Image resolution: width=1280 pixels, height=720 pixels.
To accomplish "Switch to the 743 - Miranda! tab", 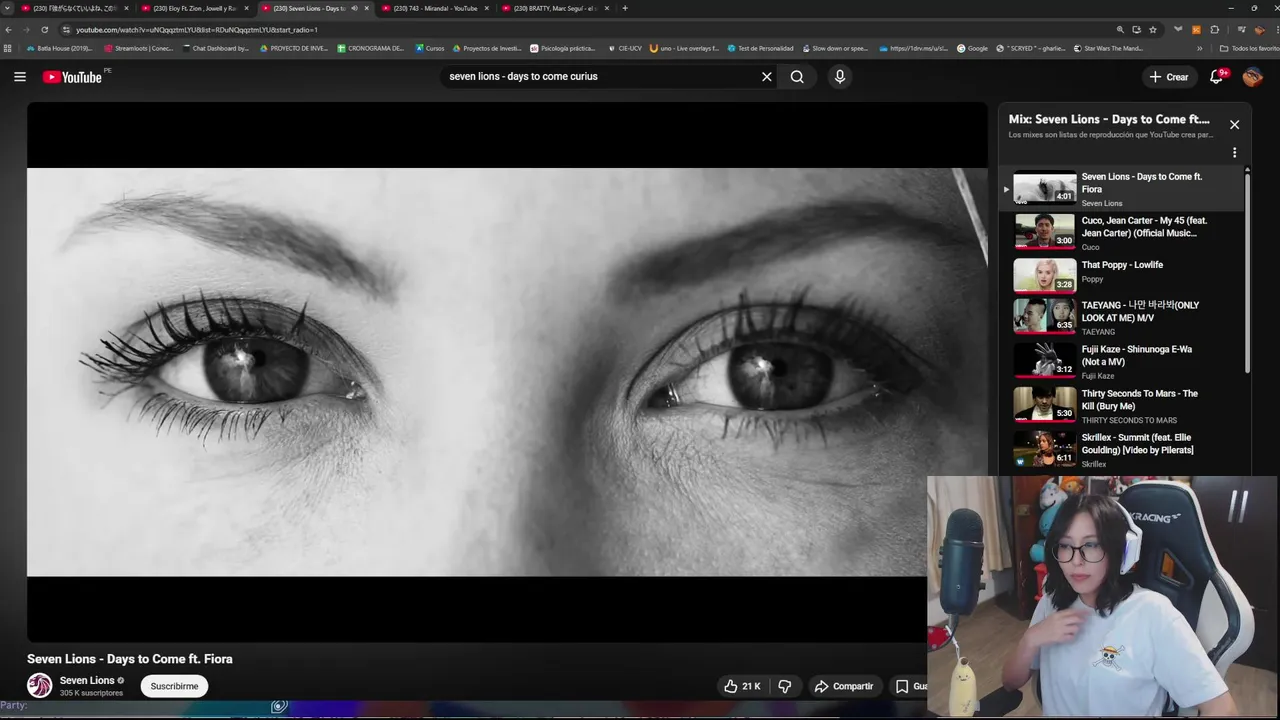I will [x=435, y=8].
